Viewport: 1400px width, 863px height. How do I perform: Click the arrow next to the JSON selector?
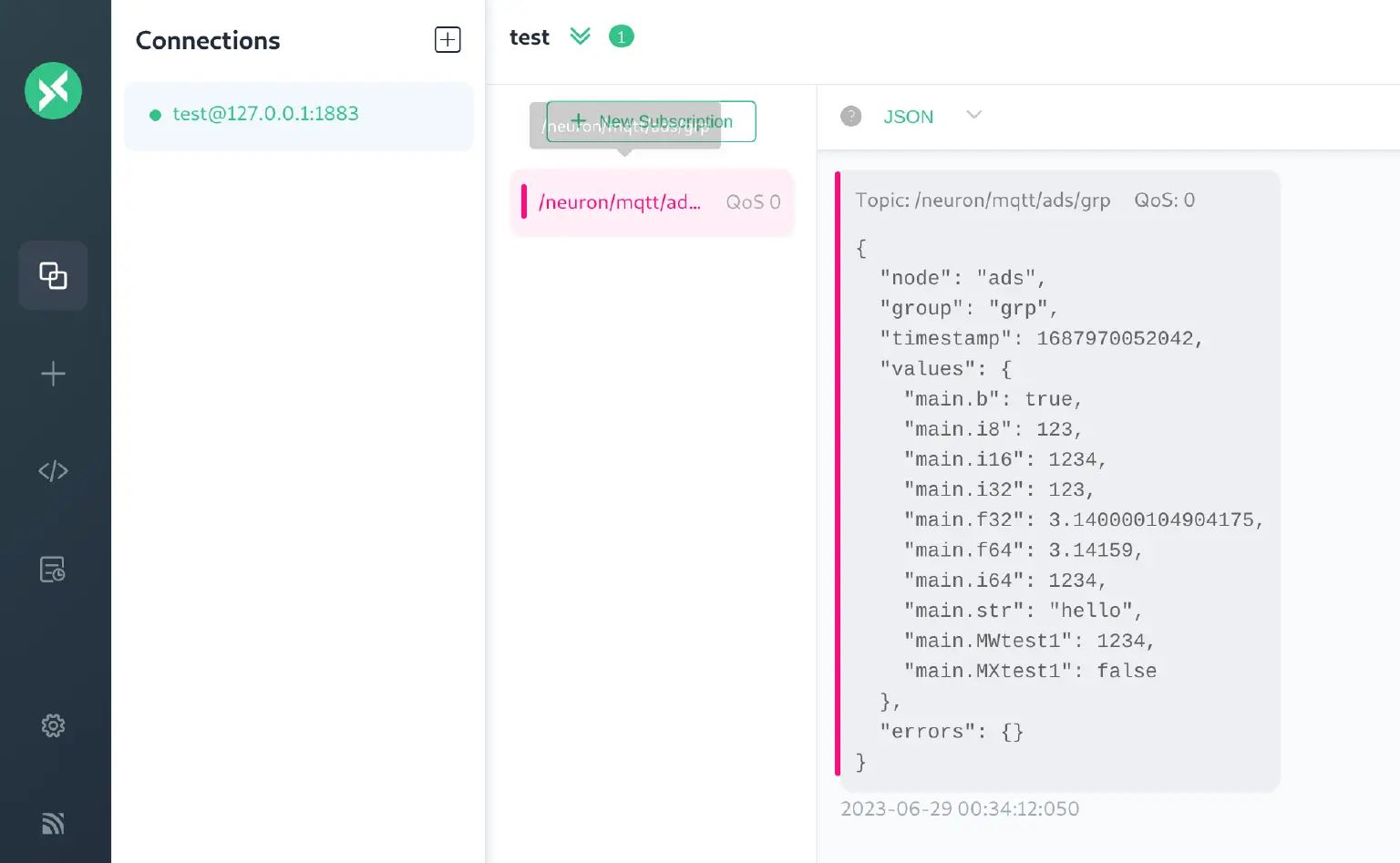pyautogui.click(x=973, y=115)
